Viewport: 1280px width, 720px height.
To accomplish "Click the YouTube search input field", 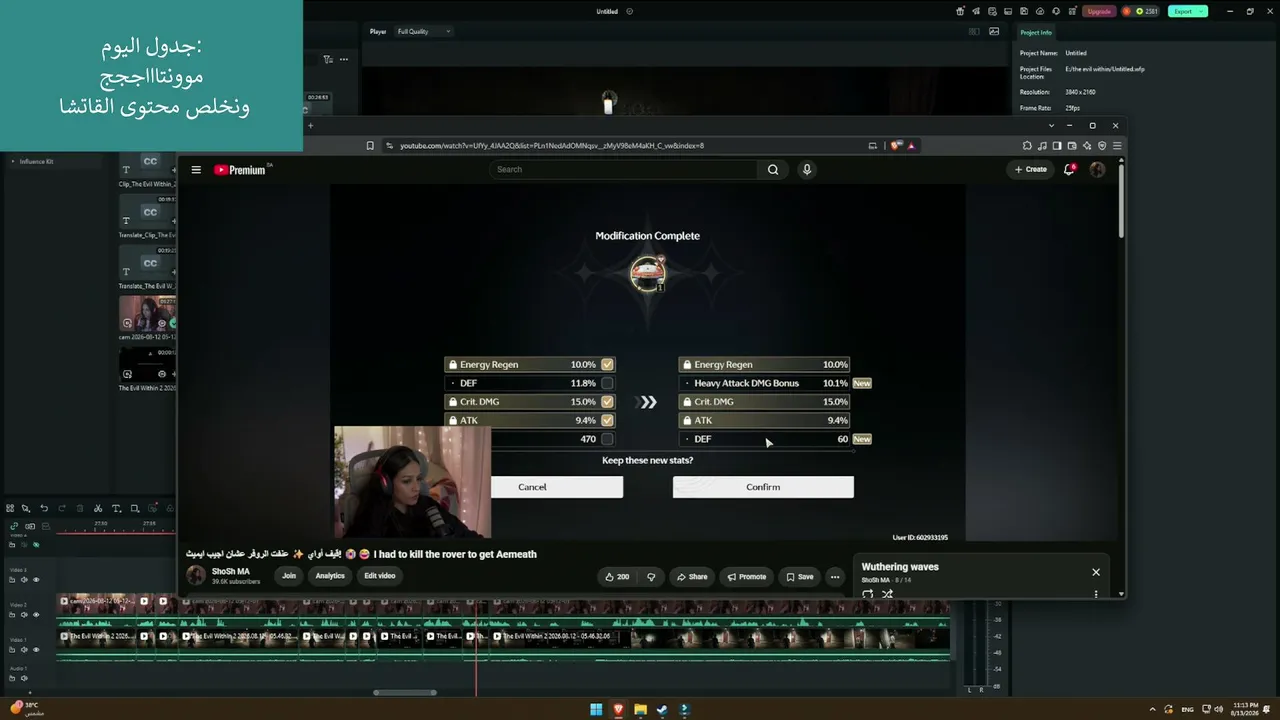I will coord(624,170).
